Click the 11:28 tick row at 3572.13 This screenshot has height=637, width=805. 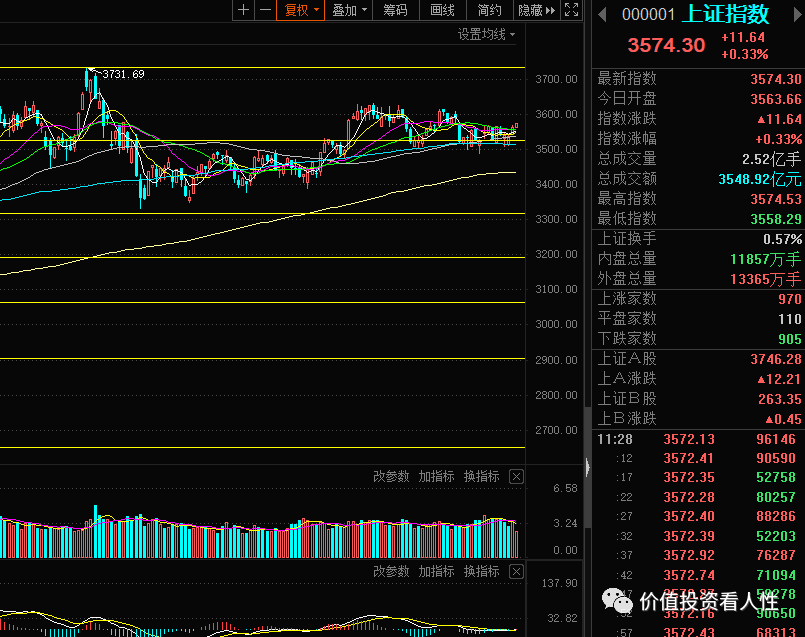[699, 439]
